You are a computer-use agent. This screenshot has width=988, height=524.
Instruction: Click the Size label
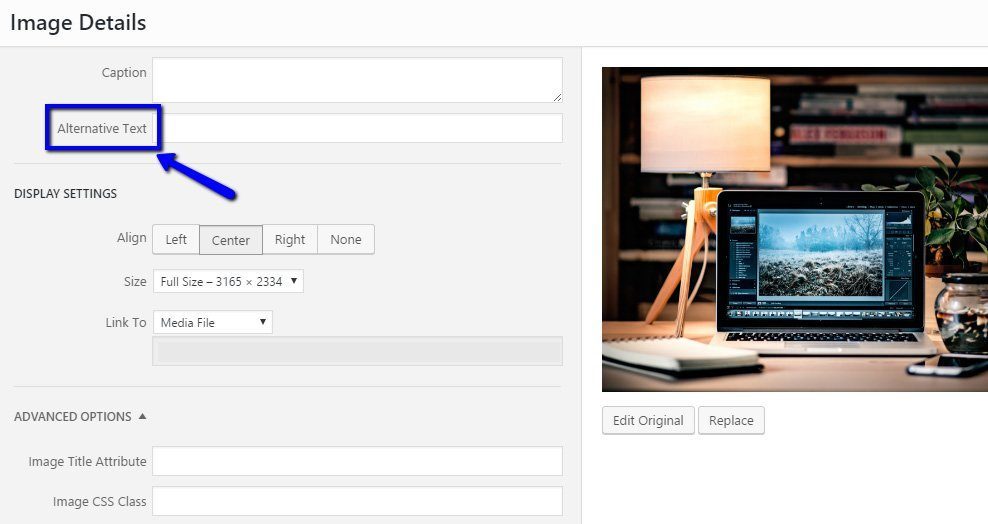(135, 282)
